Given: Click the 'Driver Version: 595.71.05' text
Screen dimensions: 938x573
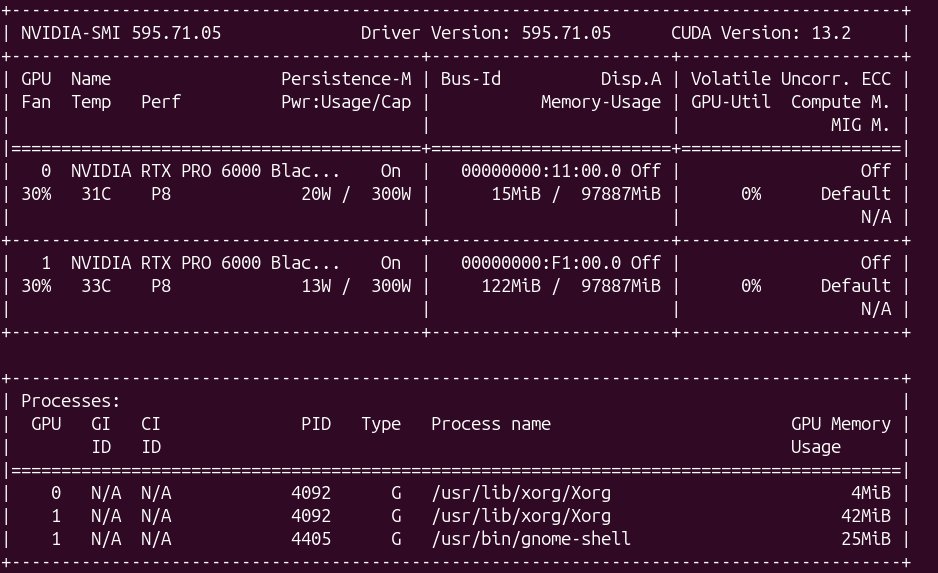Looking at the screenshot, I should pyautogui.click(x=486, y=33).
